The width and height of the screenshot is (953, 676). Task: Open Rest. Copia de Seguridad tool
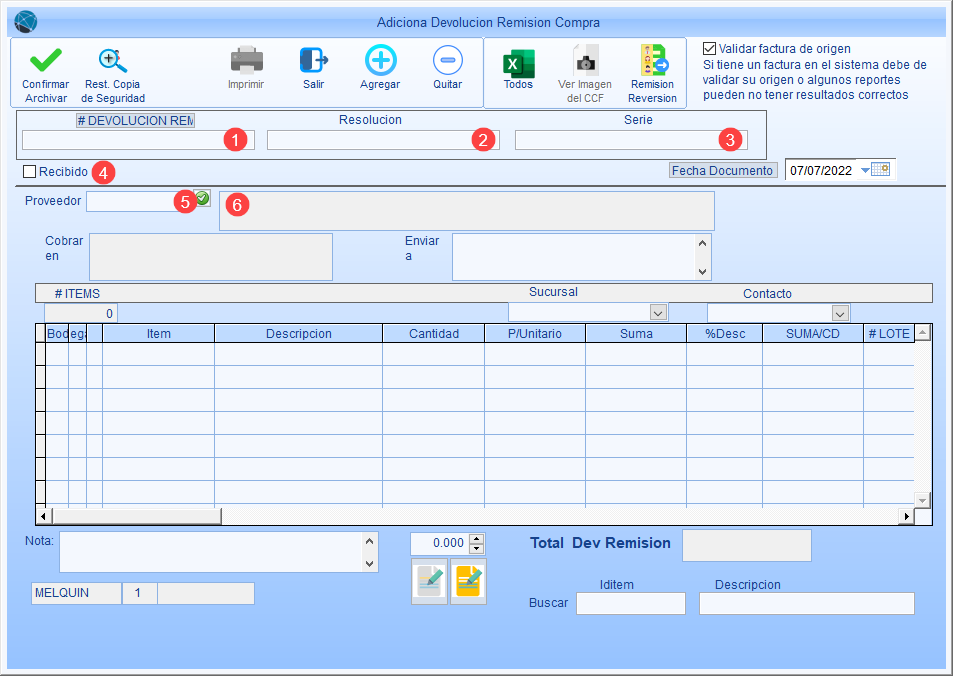point(113,60)
